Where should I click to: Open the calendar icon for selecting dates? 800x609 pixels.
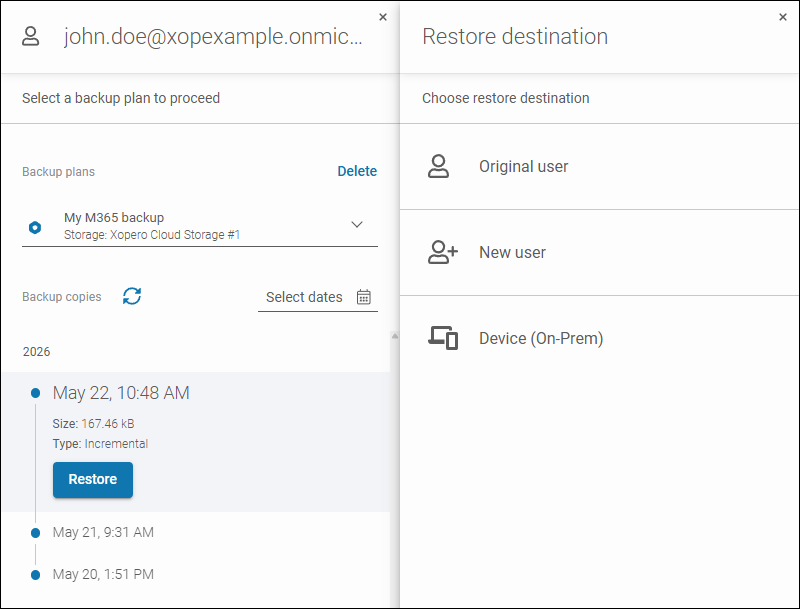coord(364,297)
